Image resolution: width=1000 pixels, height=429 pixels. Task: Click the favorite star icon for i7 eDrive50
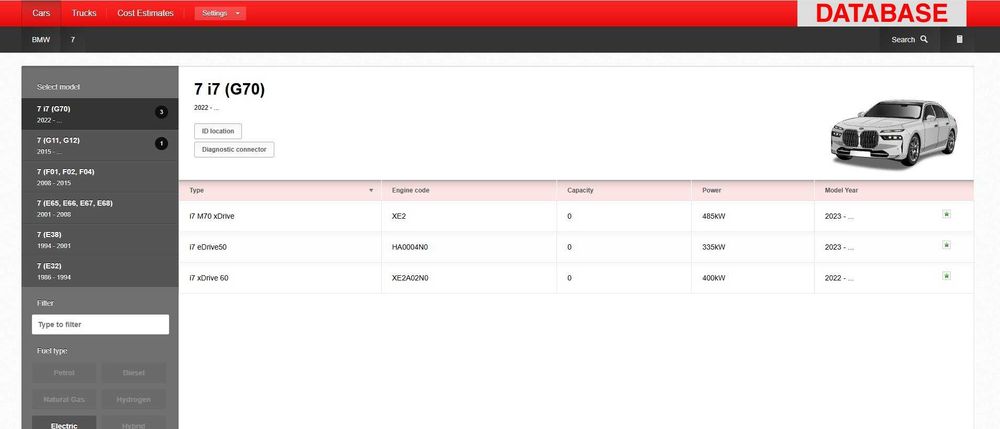tap(946, 245)
